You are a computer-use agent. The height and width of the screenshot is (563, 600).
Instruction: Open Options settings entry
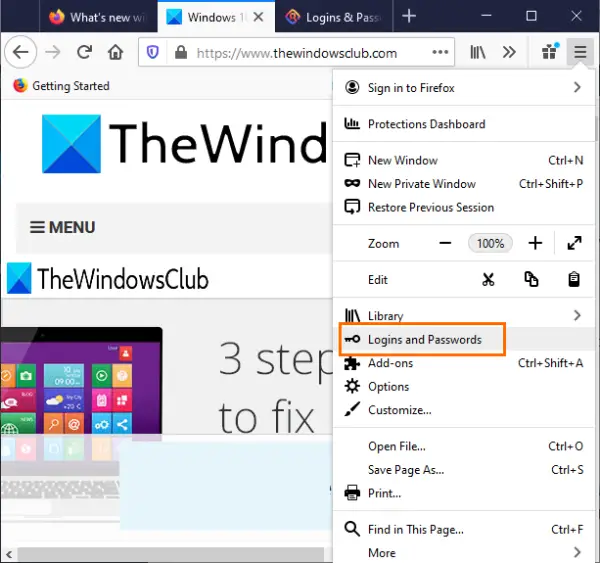[x=463, y=387]
